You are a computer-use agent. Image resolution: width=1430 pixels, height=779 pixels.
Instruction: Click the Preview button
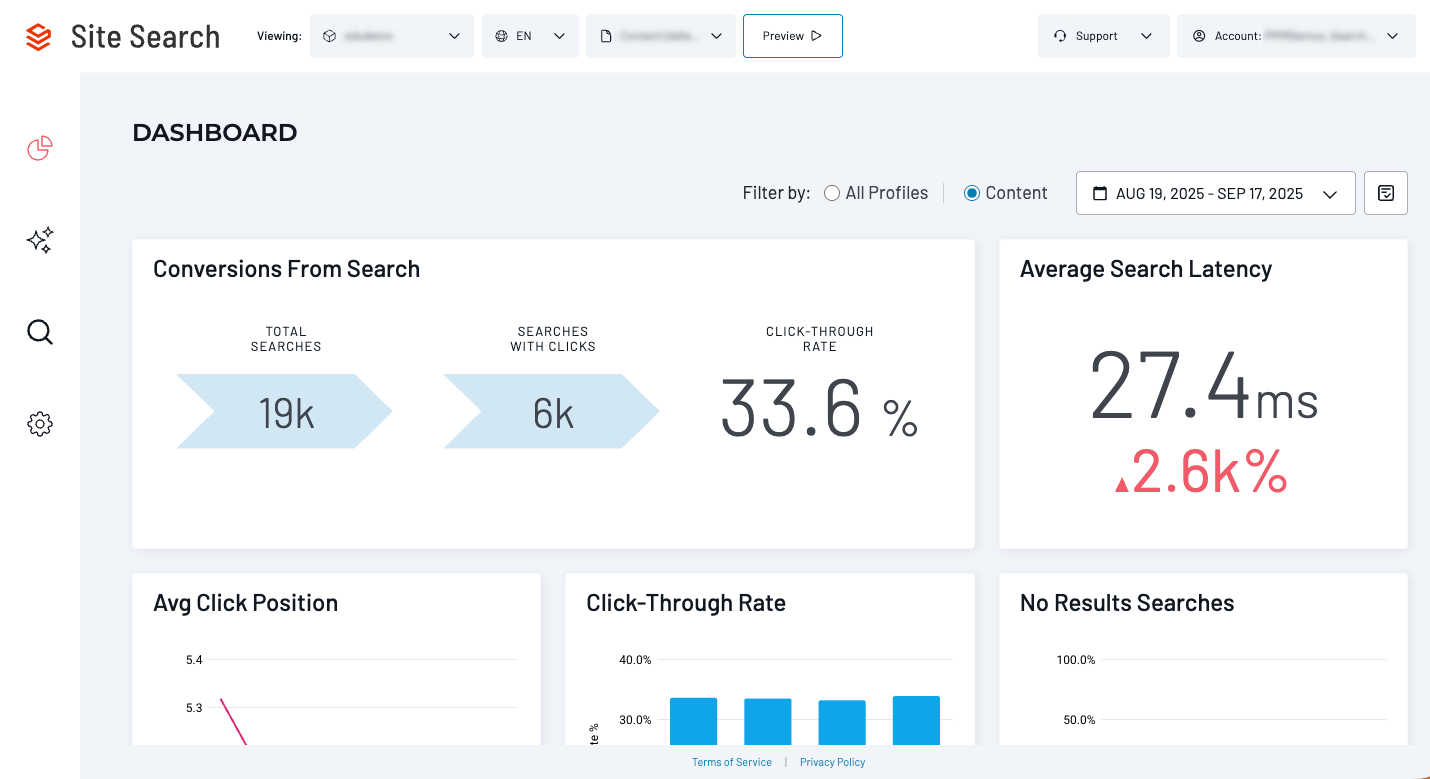pos(793,36)
